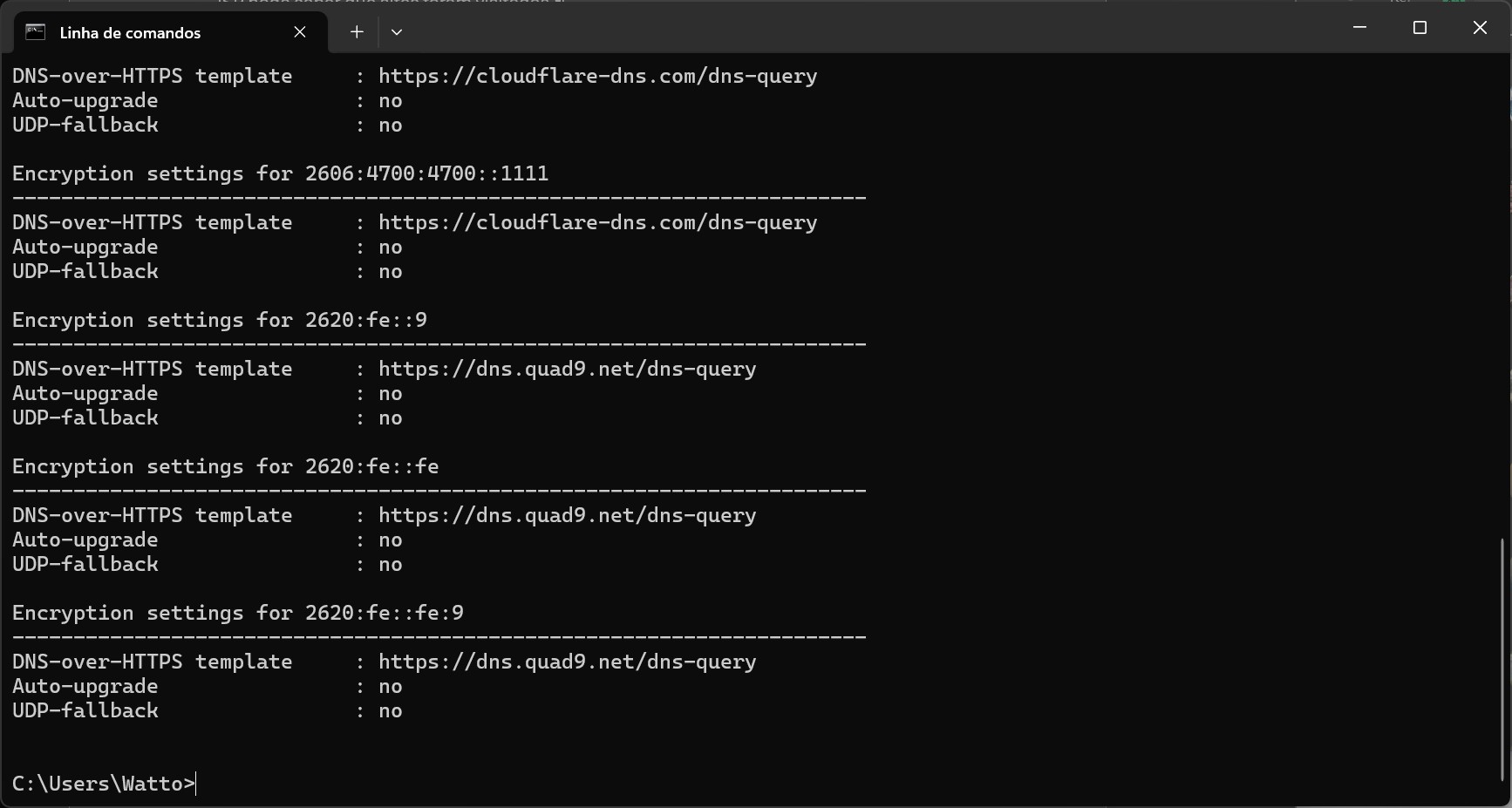Close the Linha de comandos tab

(x=300, y=32)
